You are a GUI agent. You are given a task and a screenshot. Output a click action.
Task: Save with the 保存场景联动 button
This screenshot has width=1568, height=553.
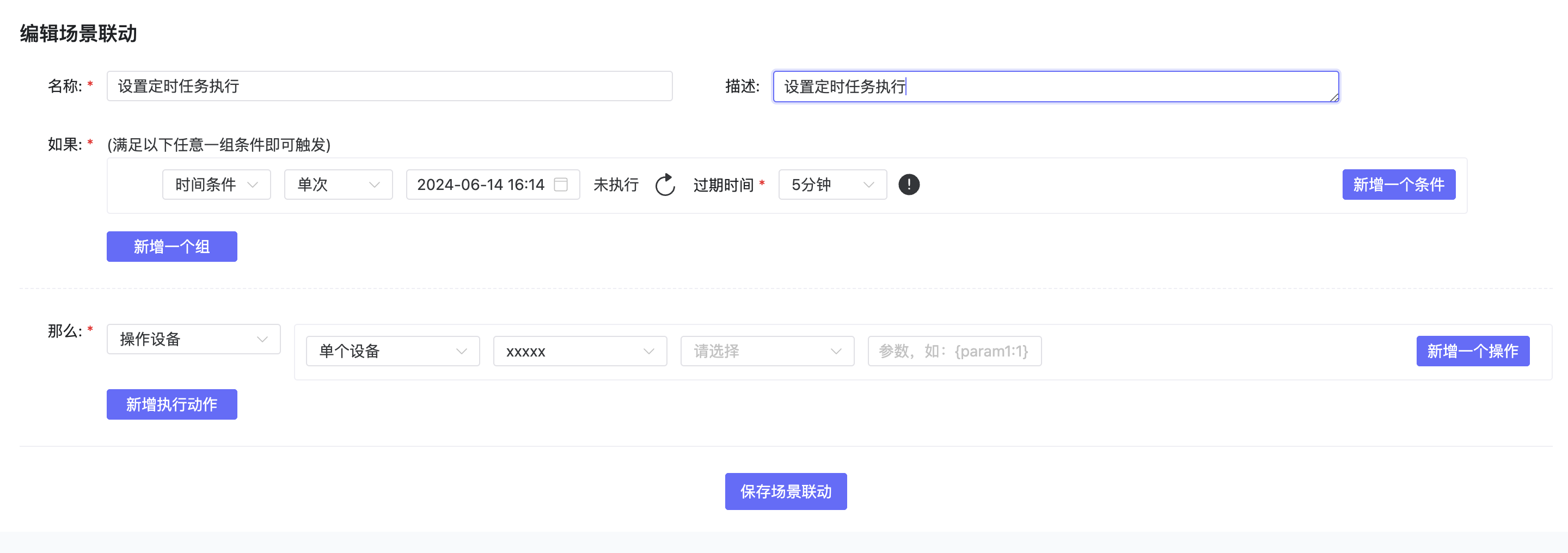click(x=785, y=491)
